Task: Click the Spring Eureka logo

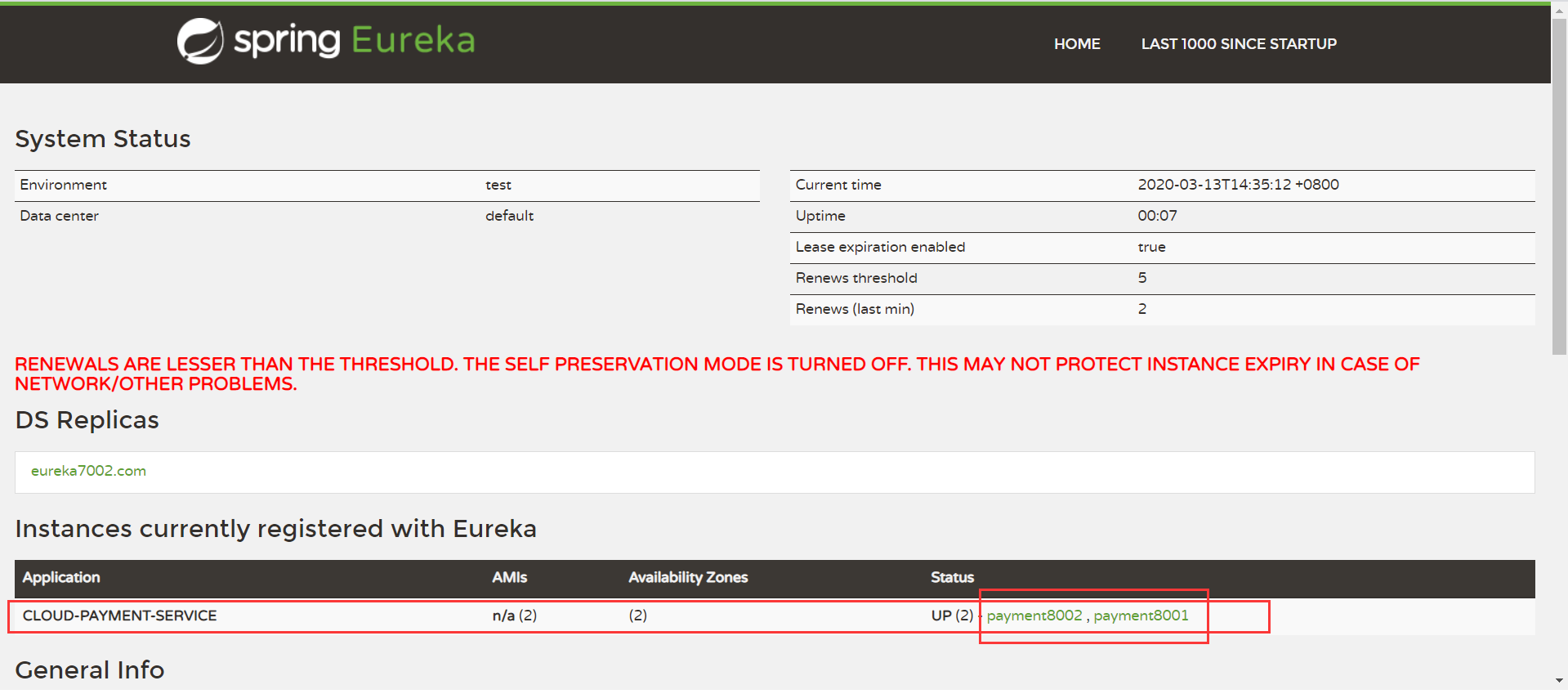Action: [326, 40]
